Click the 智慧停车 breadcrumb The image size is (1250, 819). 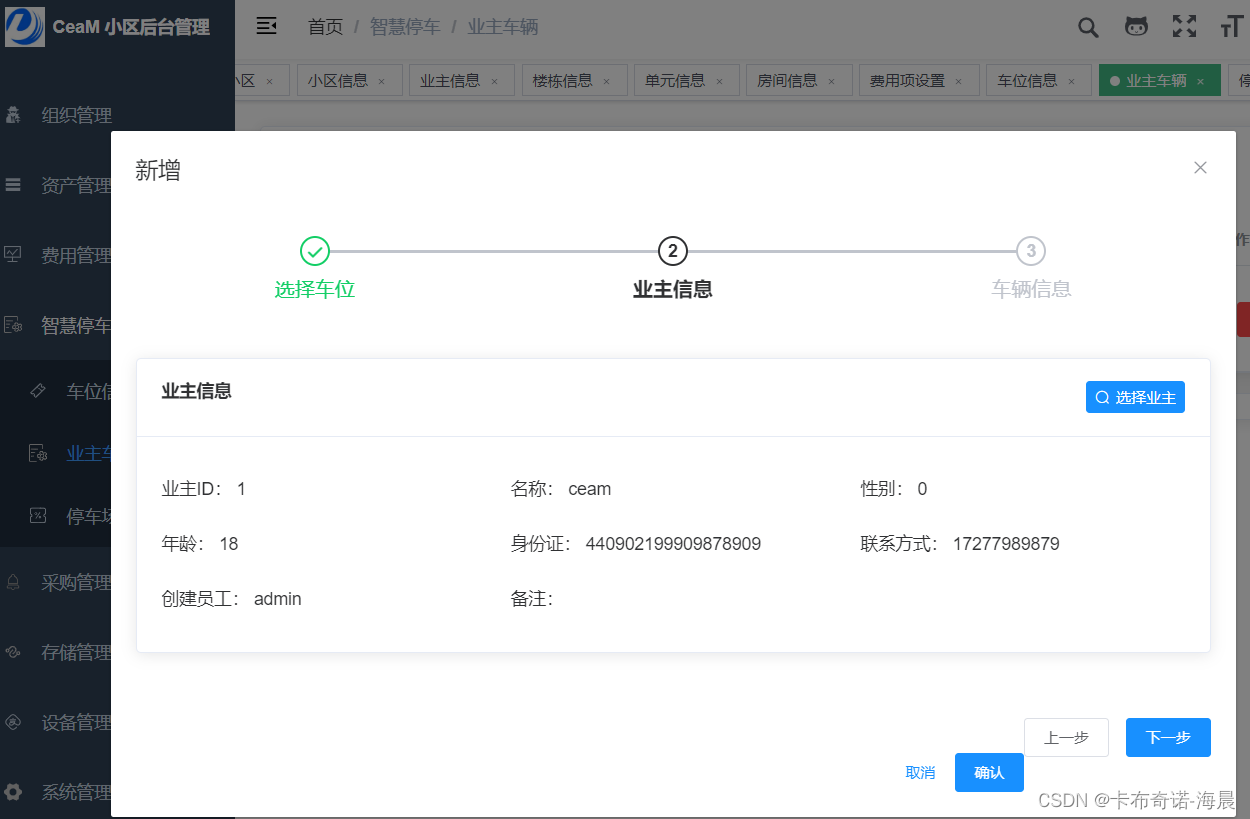[x=405, y=27]
